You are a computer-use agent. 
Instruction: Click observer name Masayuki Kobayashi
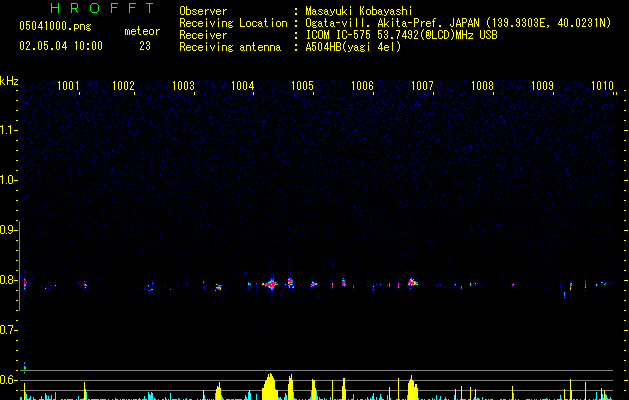(x=359, y=11)
